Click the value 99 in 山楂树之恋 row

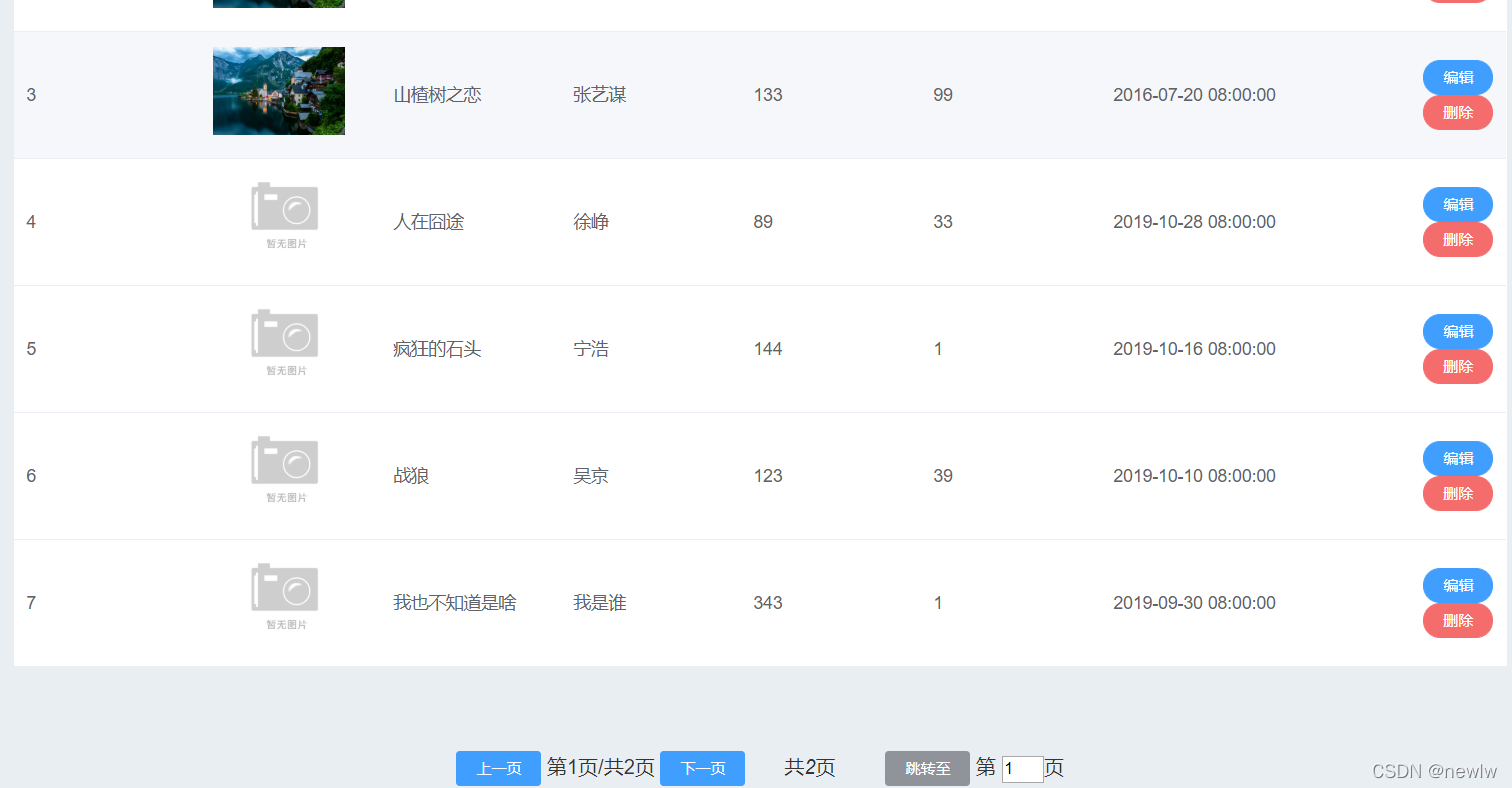click(x=943, y=95)
